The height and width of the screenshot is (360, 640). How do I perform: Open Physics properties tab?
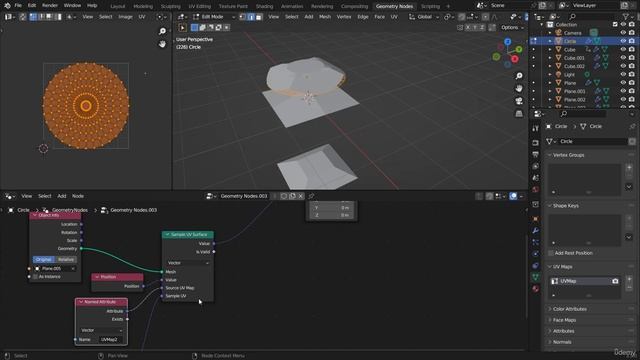[x=536, y=254]
